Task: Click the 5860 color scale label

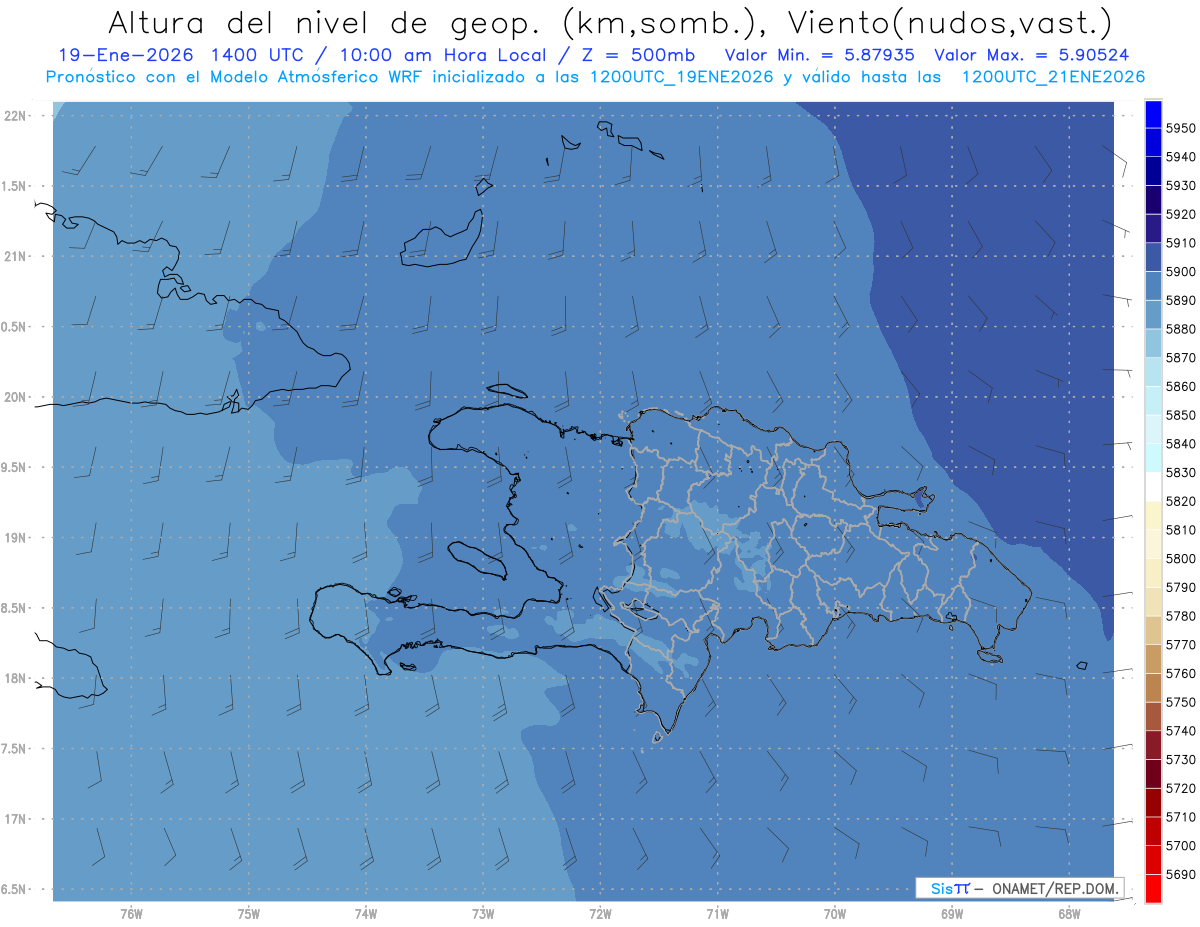Action: [1180, 386]
